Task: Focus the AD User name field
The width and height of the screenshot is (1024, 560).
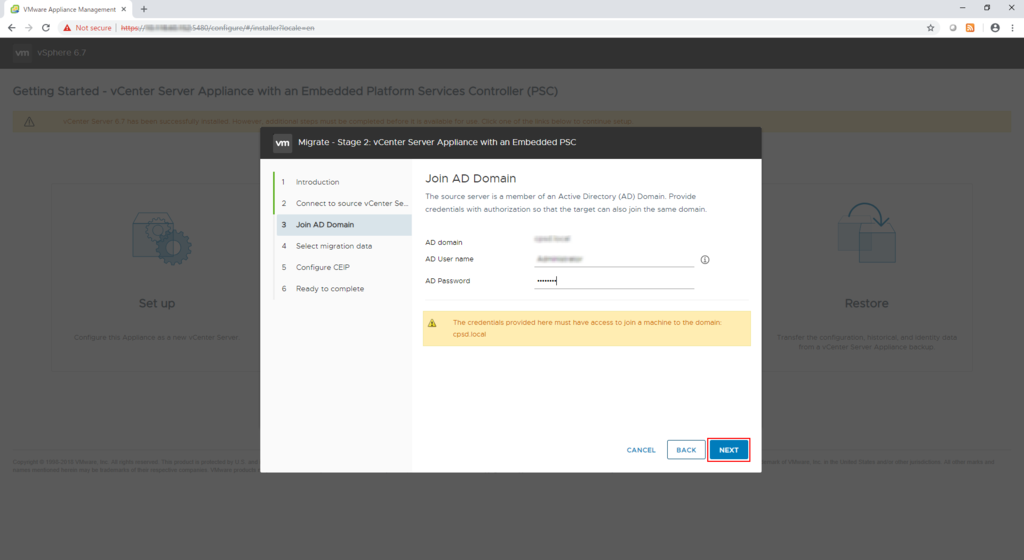Action: pyautogui.click(x=614, y=259)
